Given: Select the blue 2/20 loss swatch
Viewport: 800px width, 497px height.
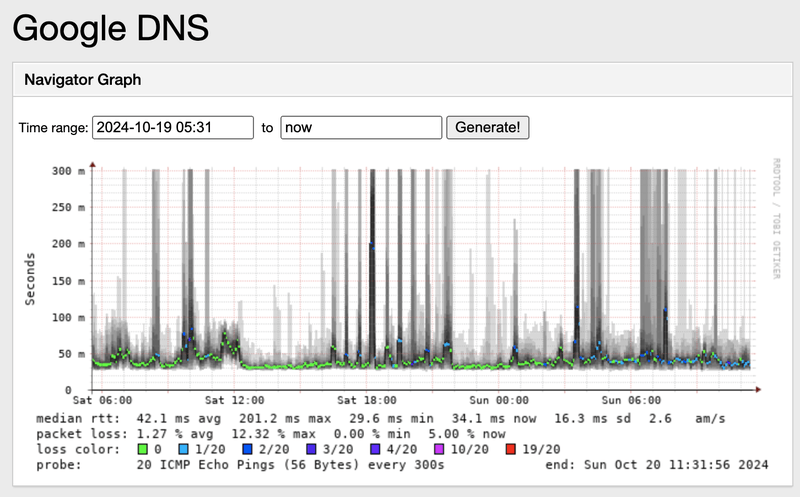Looking at the screenshot, I should coord(247,449).
